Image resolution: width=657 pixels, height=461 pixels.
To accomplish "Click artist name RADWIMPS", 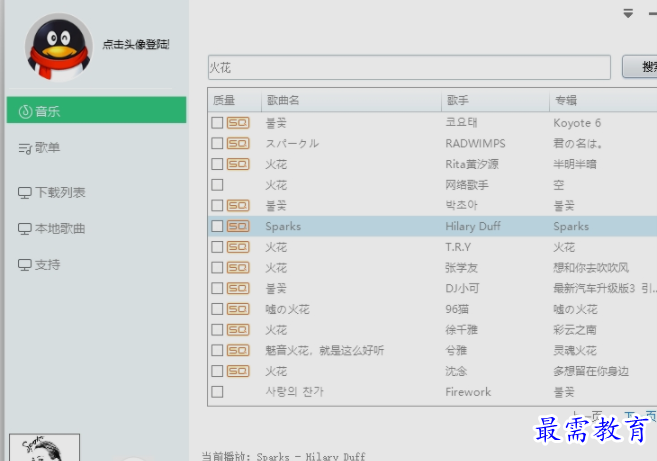I will 475,143.
